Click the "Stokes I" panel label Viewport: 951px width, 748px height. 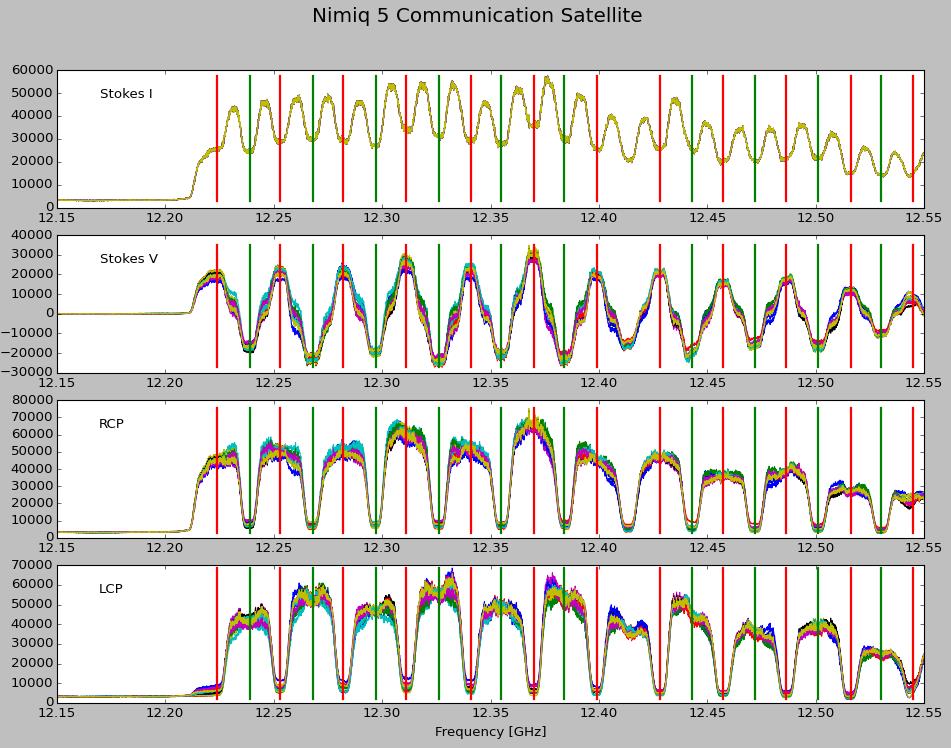tap(126, 94)
